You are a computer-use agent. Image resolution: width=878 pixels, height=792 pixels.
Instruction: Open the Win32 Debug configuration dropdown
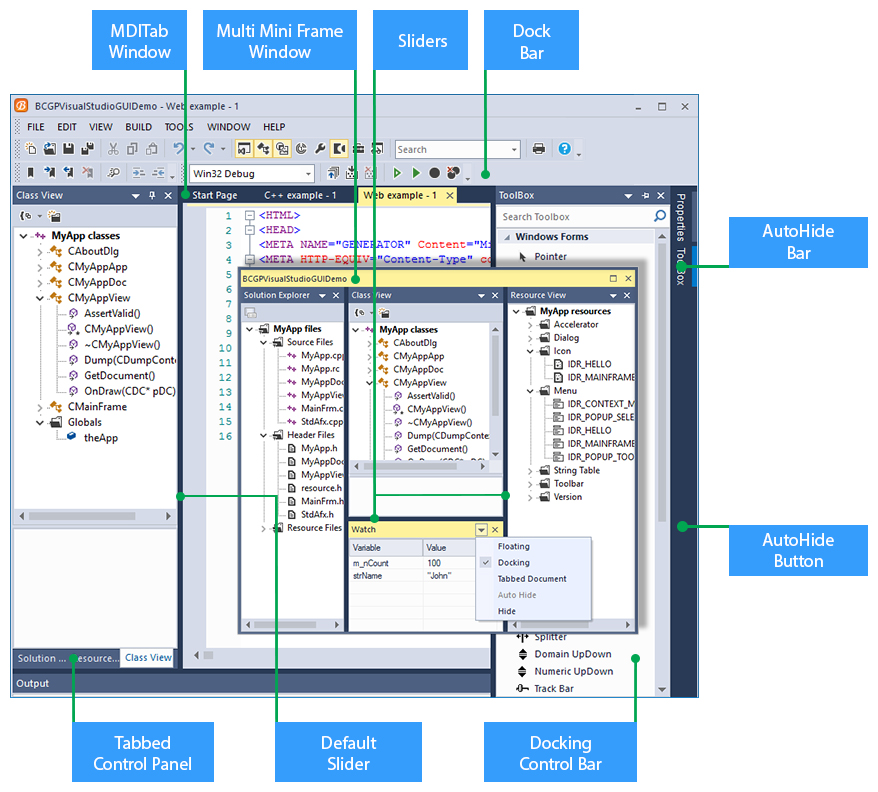point(252,174)
